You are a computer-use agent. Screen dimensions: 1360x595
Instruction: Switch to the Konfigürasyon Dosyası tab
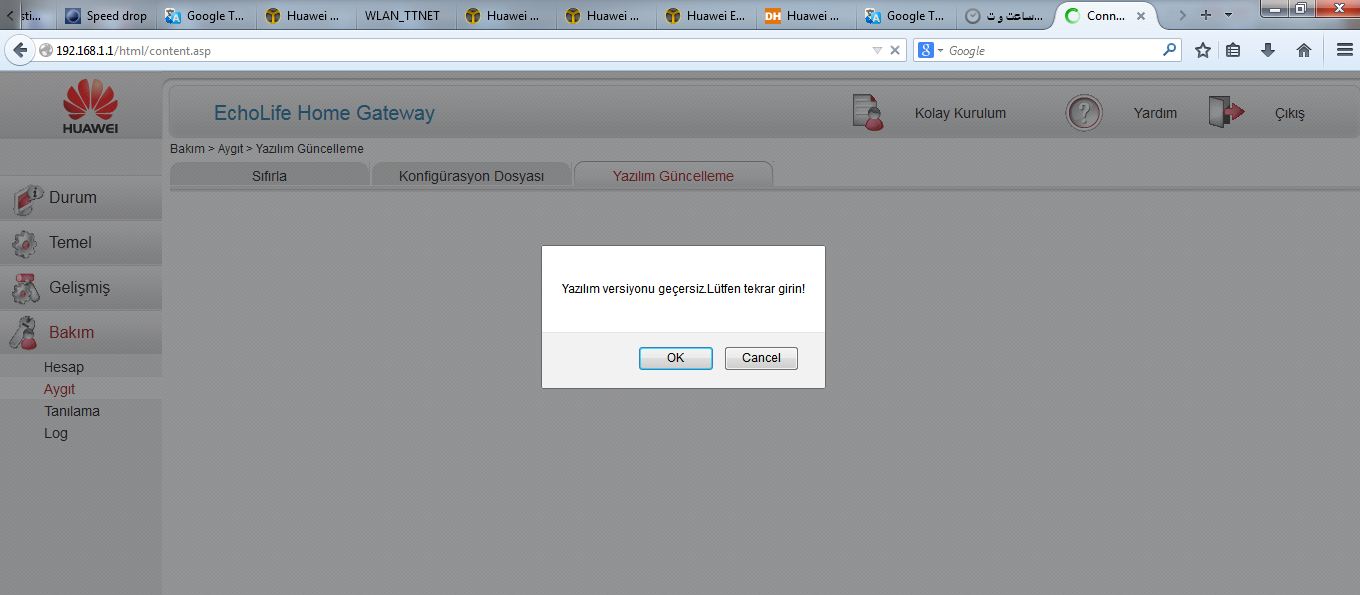pyautogui.click(x=471, y=176)
